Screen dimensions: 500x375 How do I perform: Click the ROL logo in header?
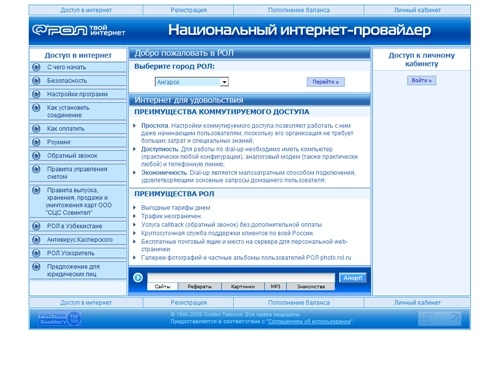coord(78,30)
